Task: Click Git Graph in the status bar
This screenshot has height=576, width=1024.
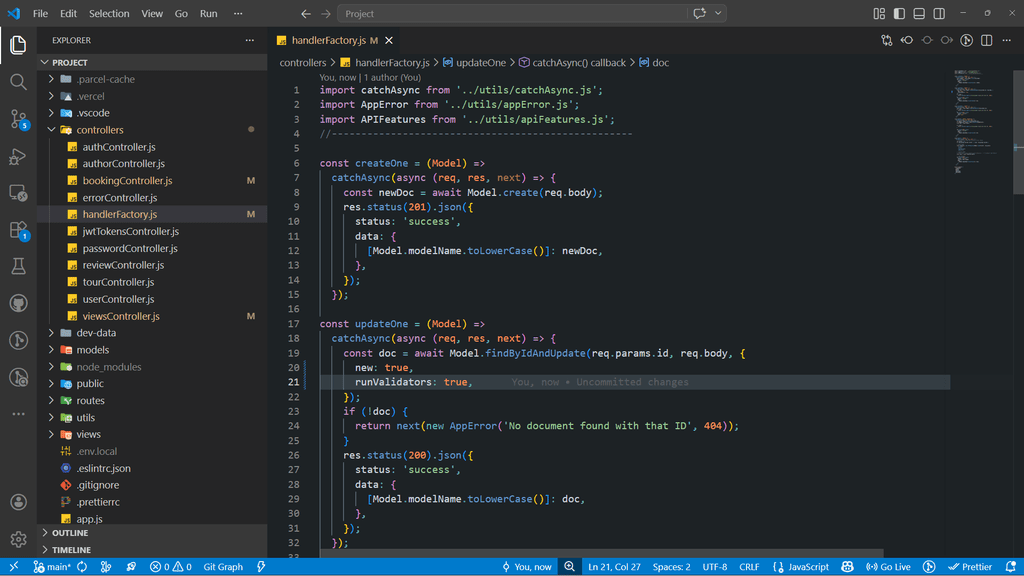Action: (223, 567)
